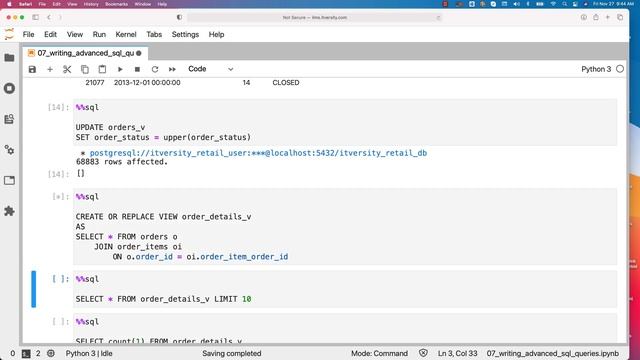This screenshot has height=360, width=640.
Task: Click 'Saving completed' status message
Action: [231, 353]
